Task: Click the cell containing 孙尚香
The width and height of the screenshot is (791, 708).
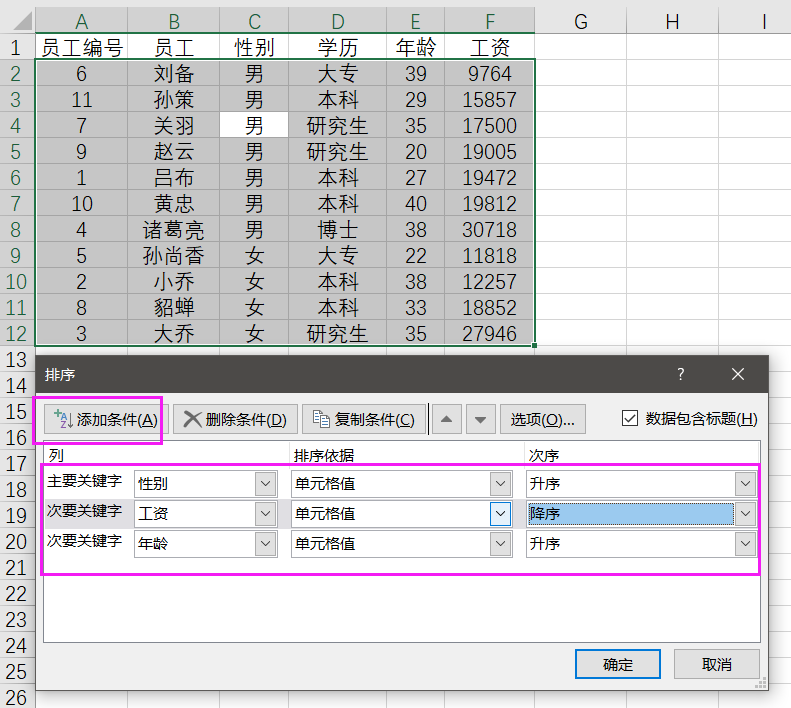Action: [x=174, y=255]
